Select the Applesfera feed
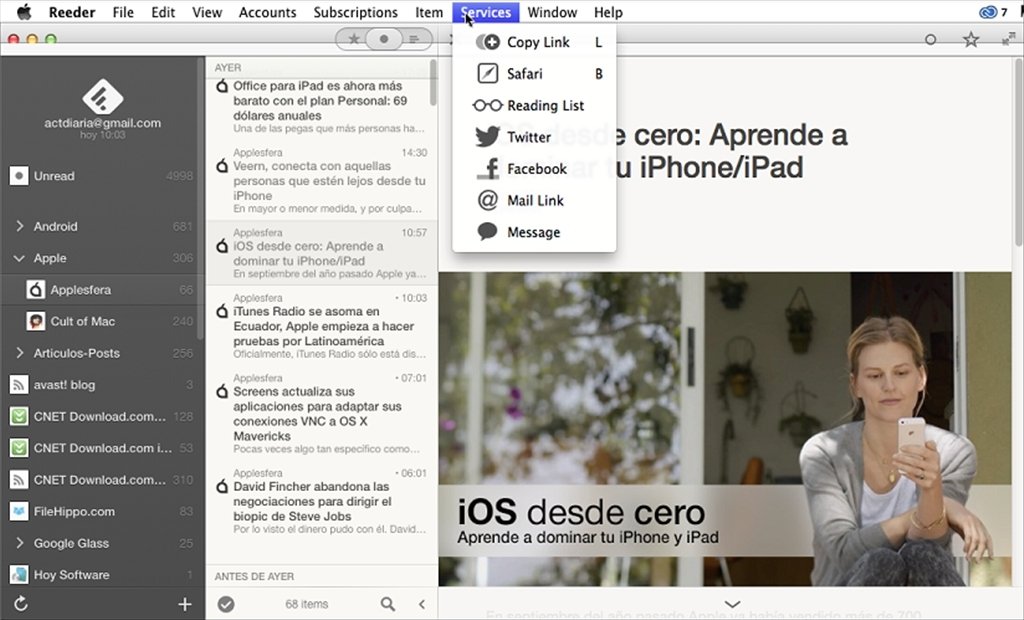This screenshot has height=620, width=1024. pos(103,289)
